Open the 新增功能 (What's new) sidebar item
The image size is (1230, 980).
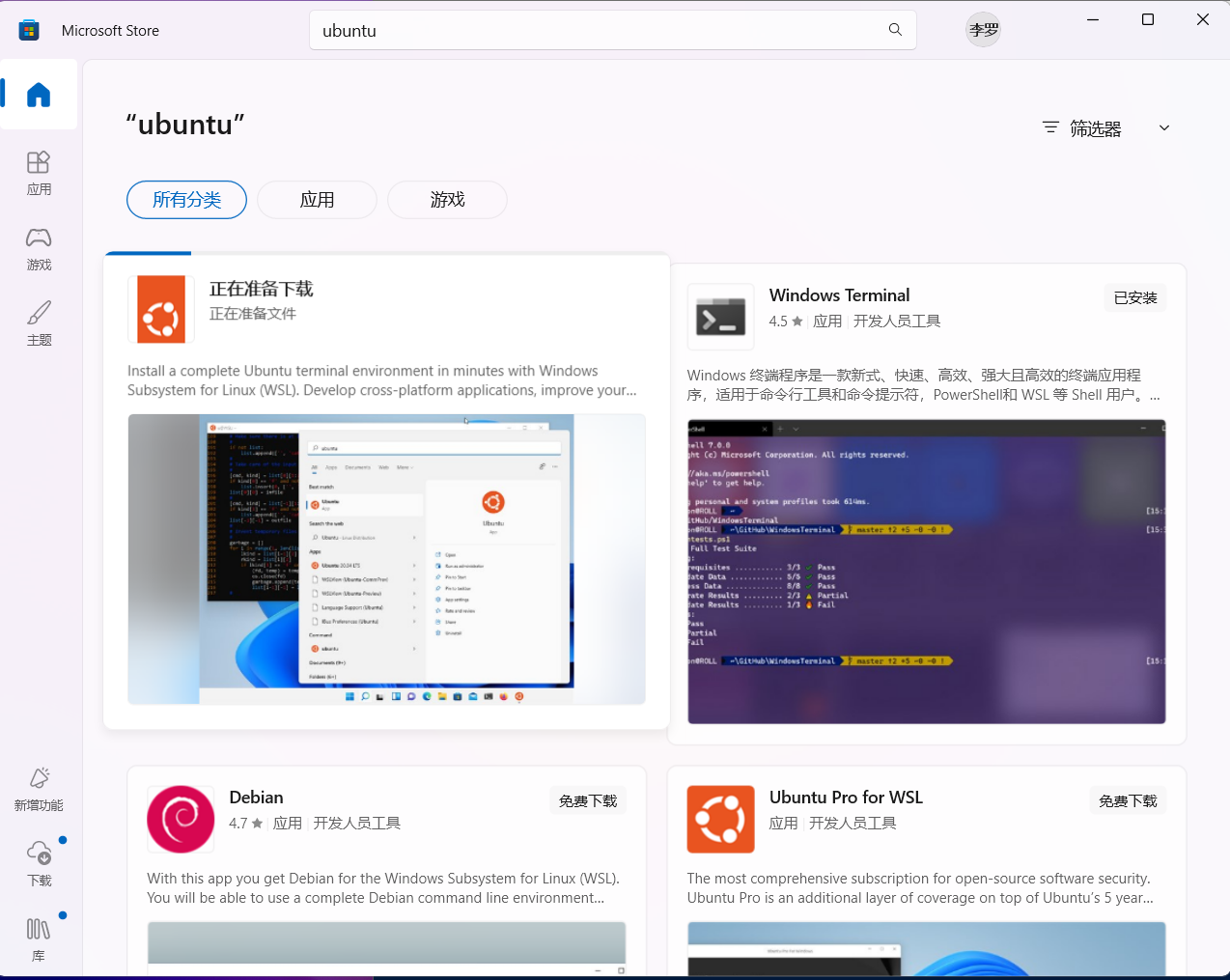point(39,789)
